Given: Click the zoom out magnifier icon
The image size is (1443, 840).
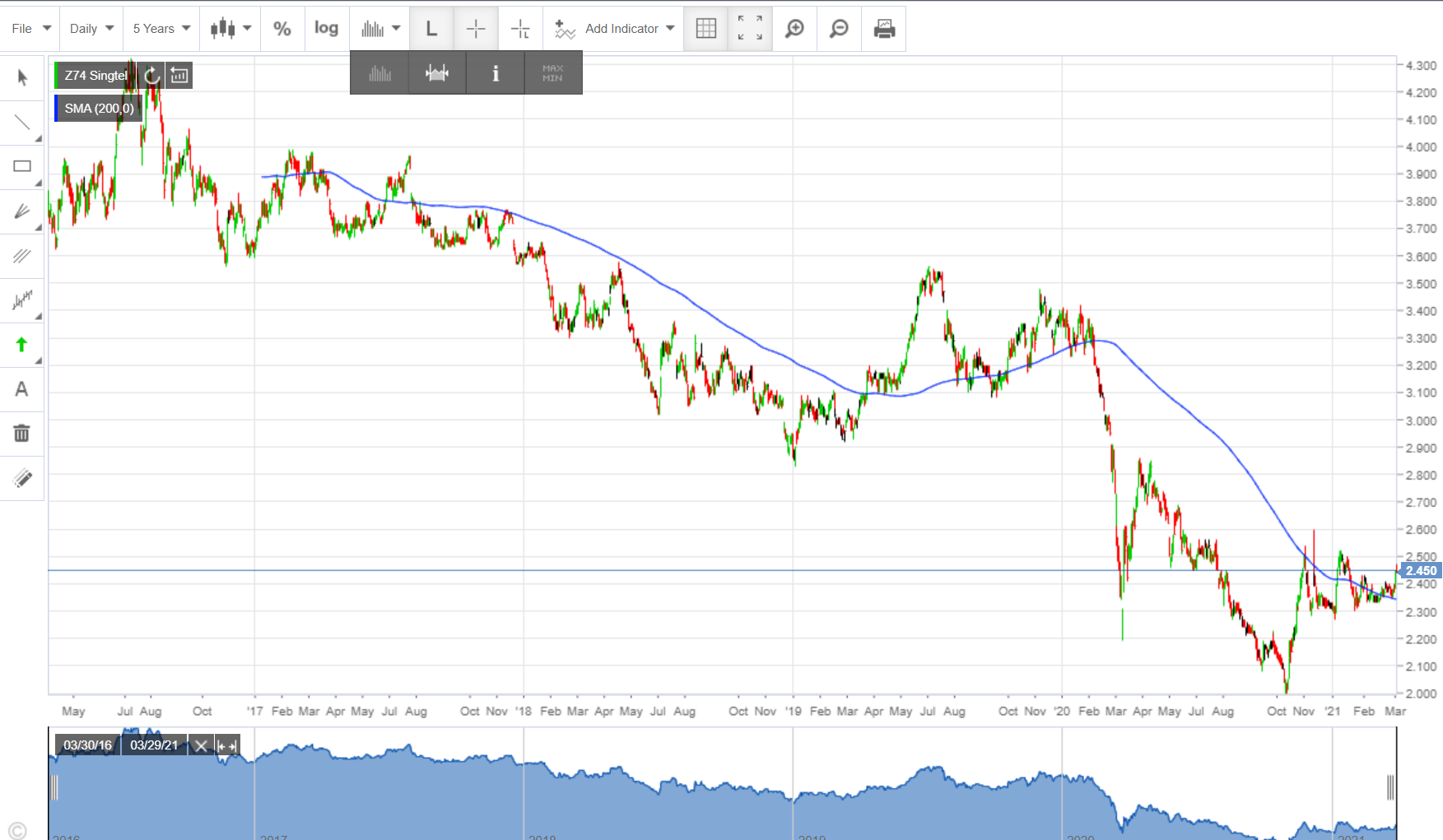Looking at the screenshot, I should pos(839,29).
